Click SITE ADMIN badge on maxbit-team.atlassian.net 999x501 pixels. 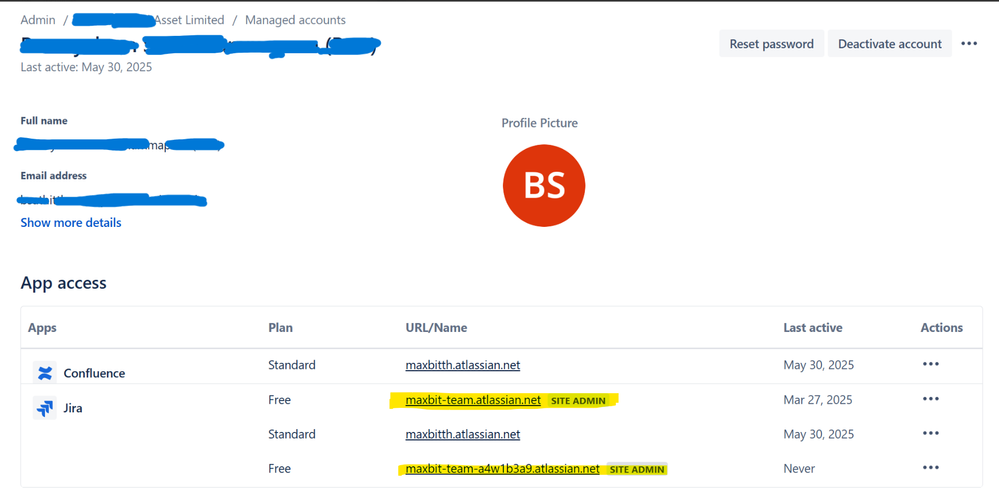click(578, 400)
